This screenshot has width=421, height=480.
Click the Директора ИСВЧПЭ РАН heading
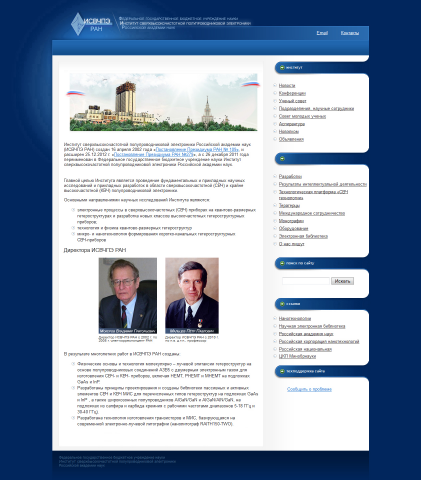(x=95, y=250)
